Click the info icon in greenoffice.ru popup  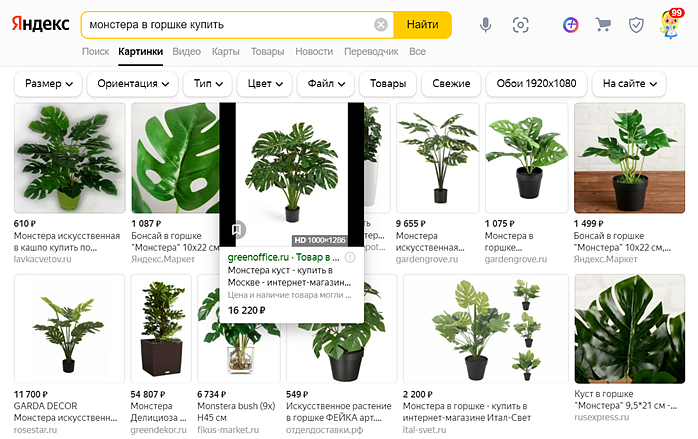[x=350, y=257]
